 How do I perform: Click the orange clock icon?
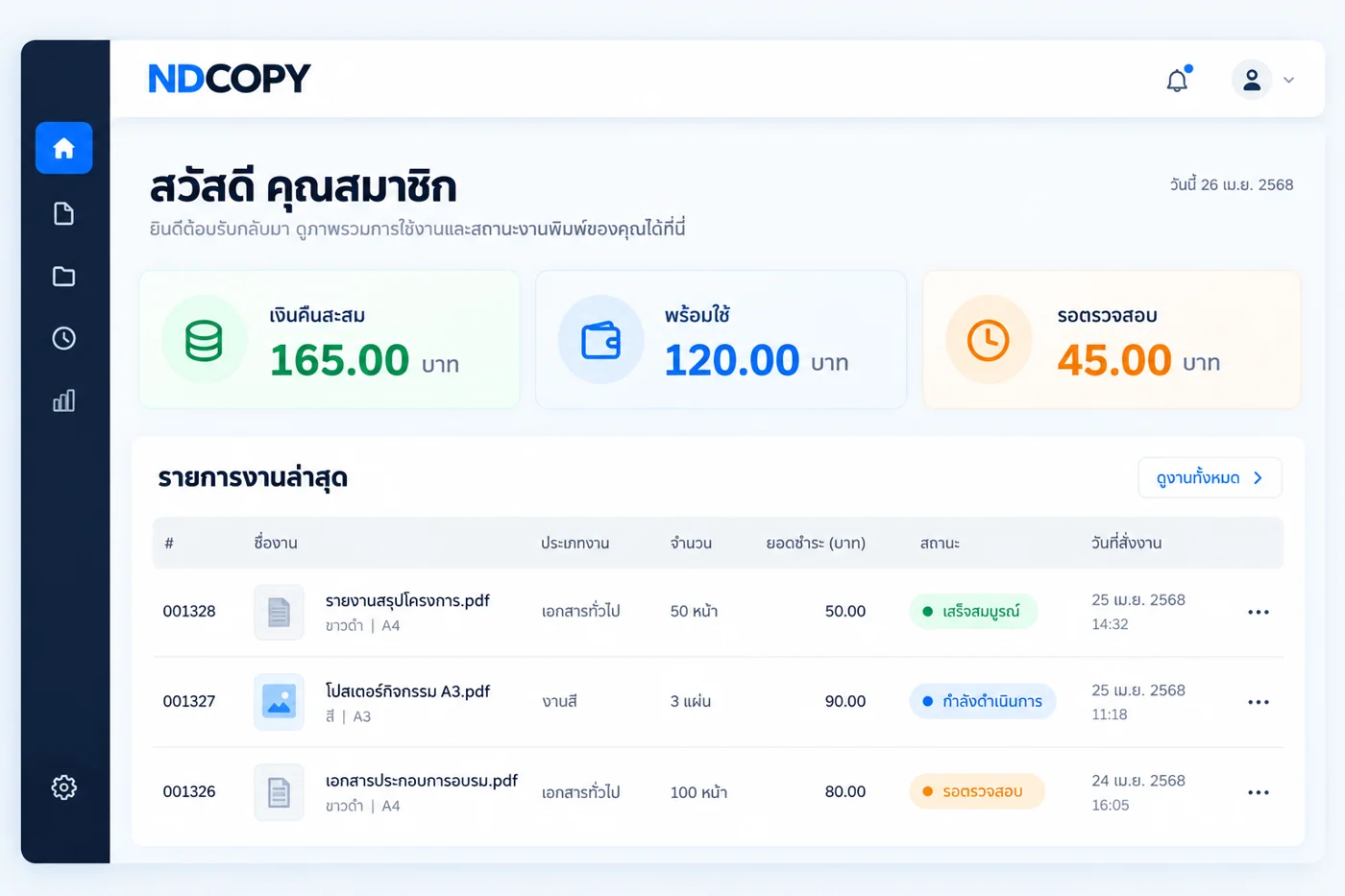point(989,340)
